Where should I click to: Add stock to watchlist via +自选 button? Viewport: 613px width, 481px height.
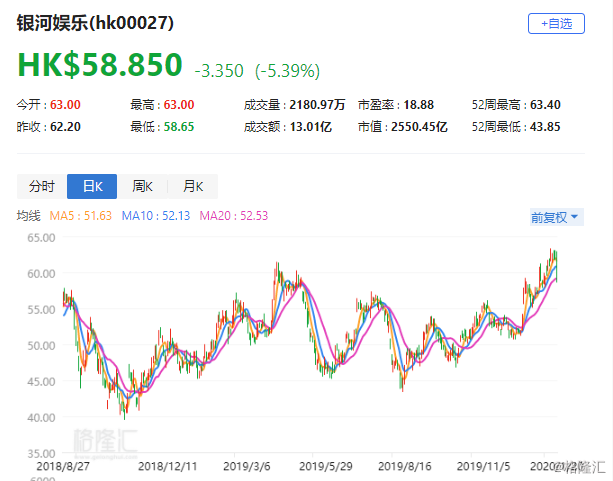coord(556,23)
